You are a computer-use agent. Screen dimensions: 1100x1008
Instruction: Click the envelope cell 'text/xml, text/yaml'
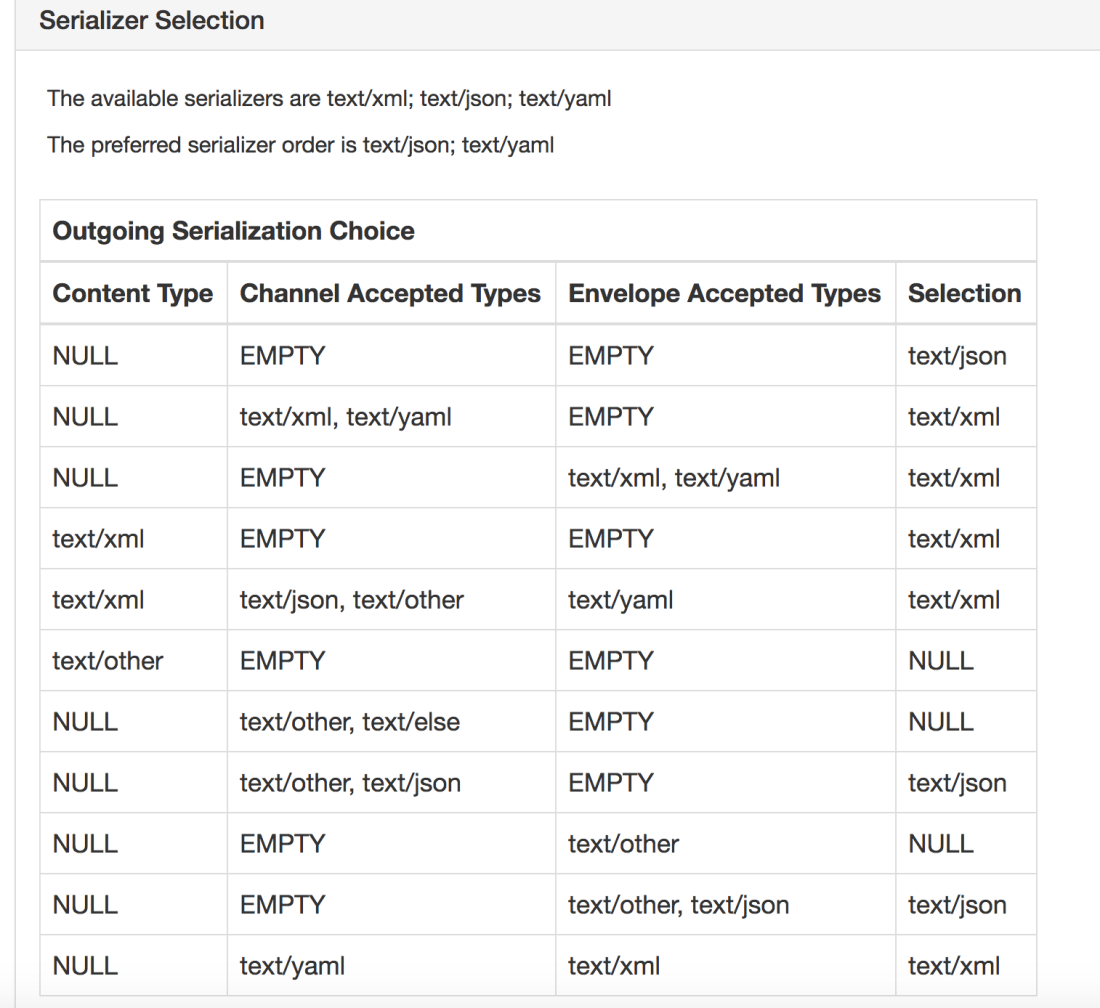[x=674, y=478]
